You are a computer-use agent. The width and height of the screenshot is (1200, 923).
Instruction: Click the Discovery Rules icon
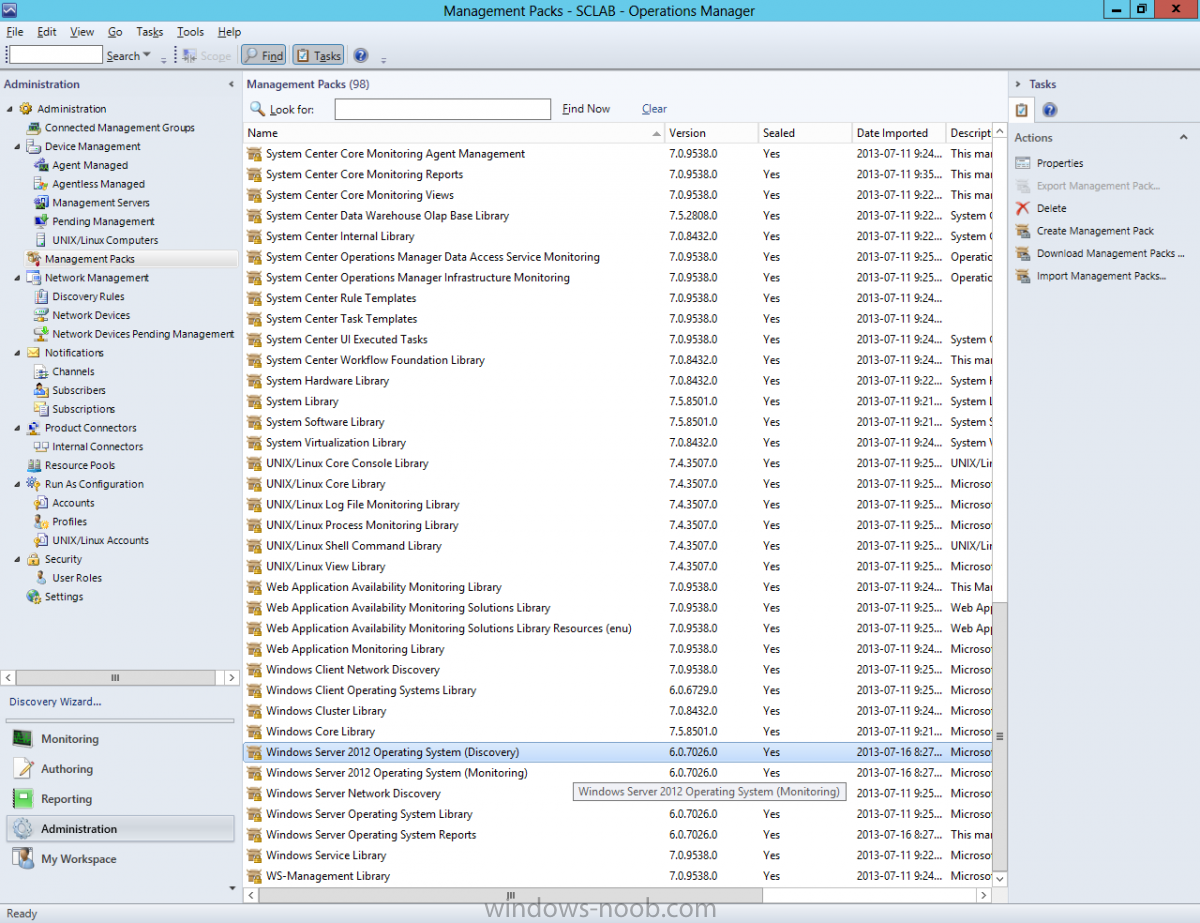tap(42, 296)
